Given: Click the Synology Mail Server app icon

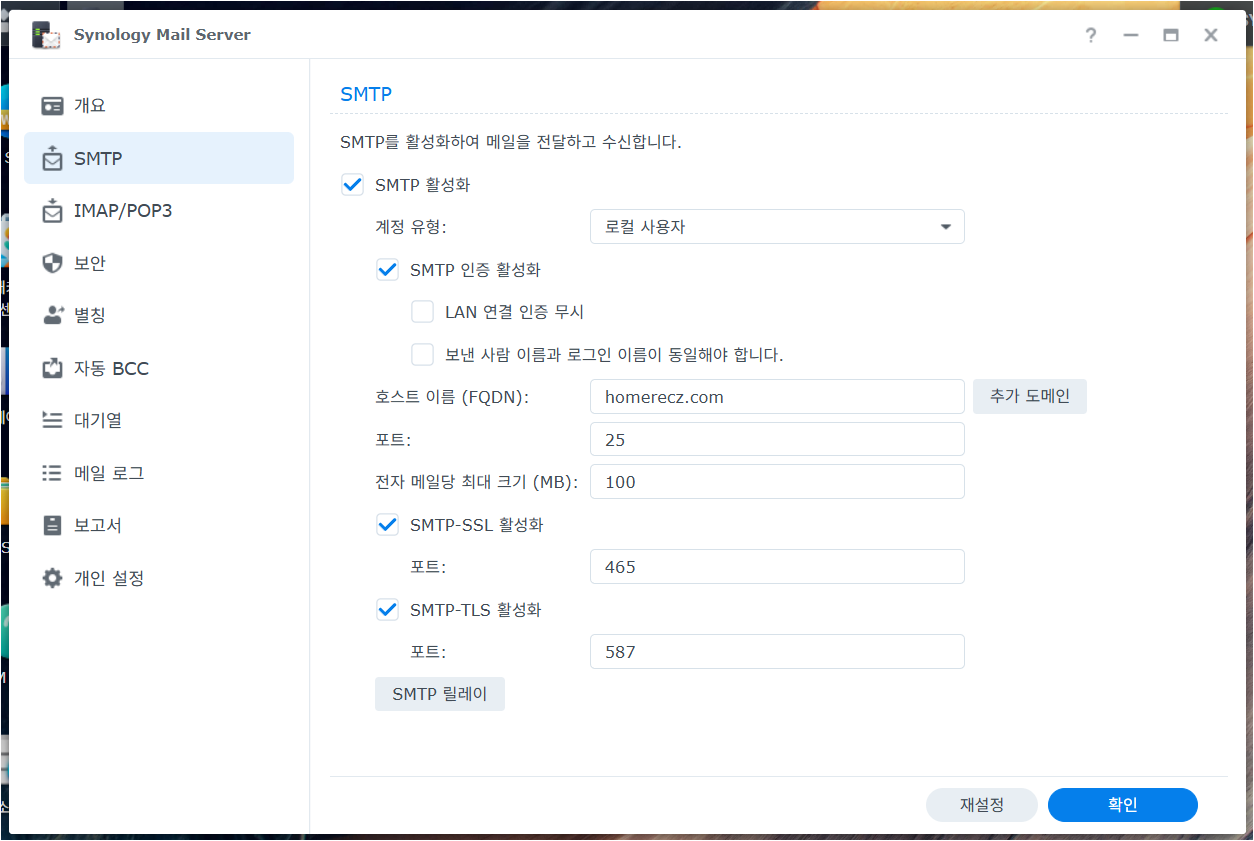Looking at the screenshot, I should pyautogui.click(x=47, y=35).
